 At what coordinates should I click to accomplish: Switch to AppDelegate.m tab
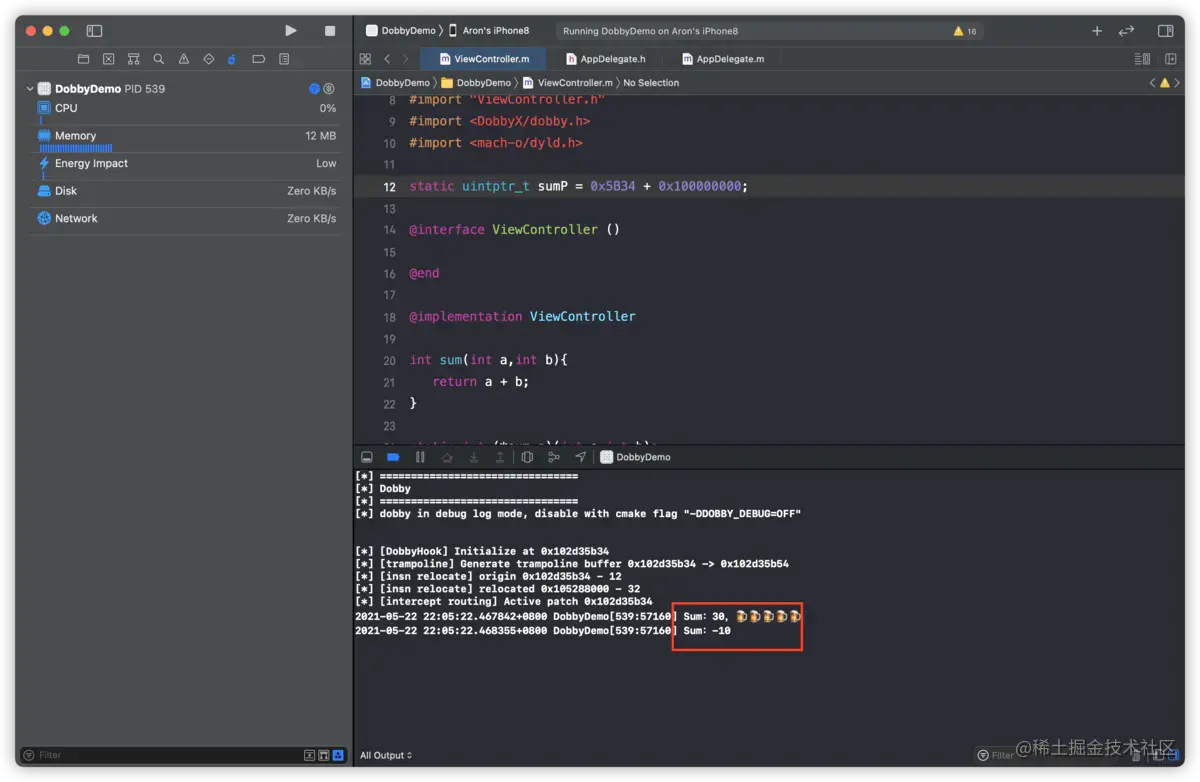(722, 59)
